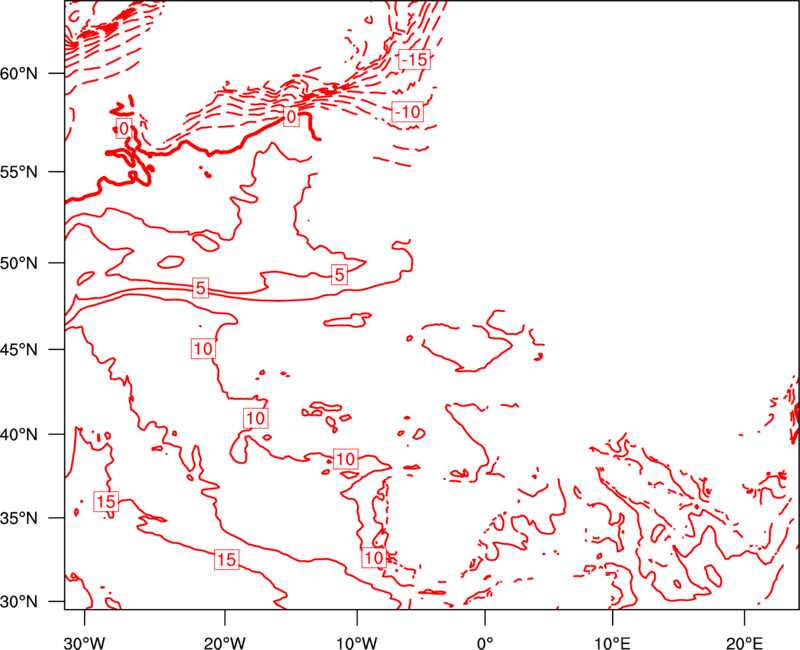Click the 30°W longitude axis label
The width and height of the screenshot is (800, 650).
pos(85,643)
